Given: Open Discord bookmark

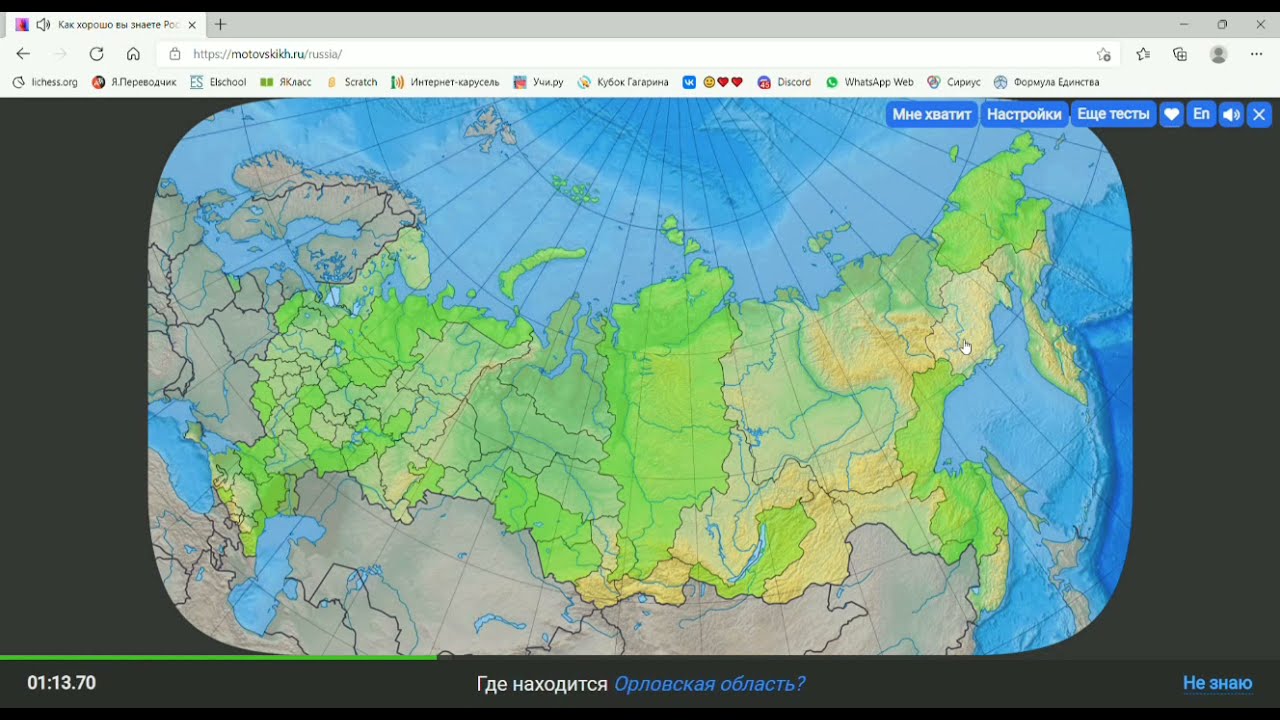Looking at the screenshot, I should point(784,82).
